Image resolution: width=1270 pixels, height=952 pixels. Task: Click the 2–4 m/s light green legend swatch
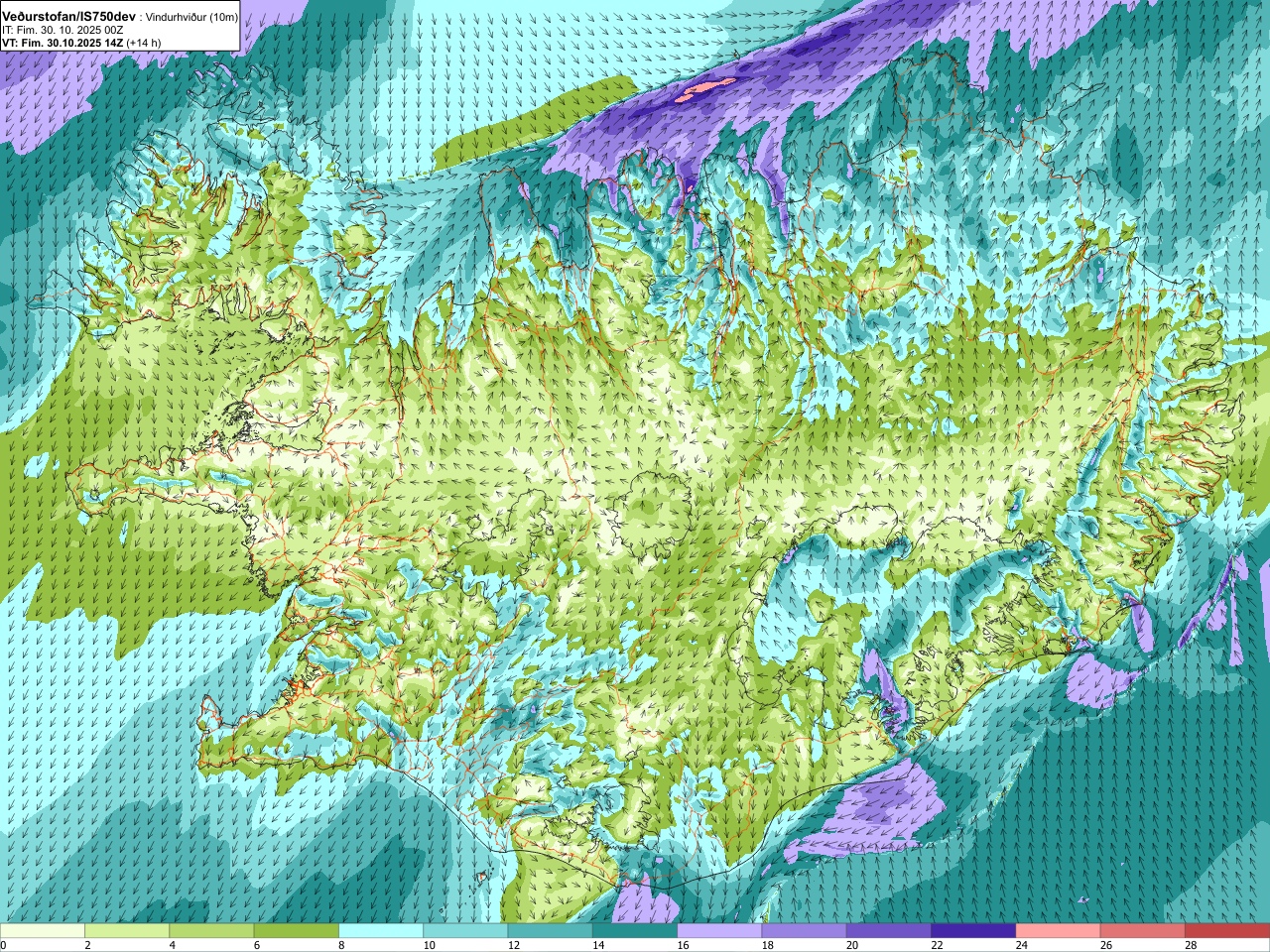tap(127, 931)
